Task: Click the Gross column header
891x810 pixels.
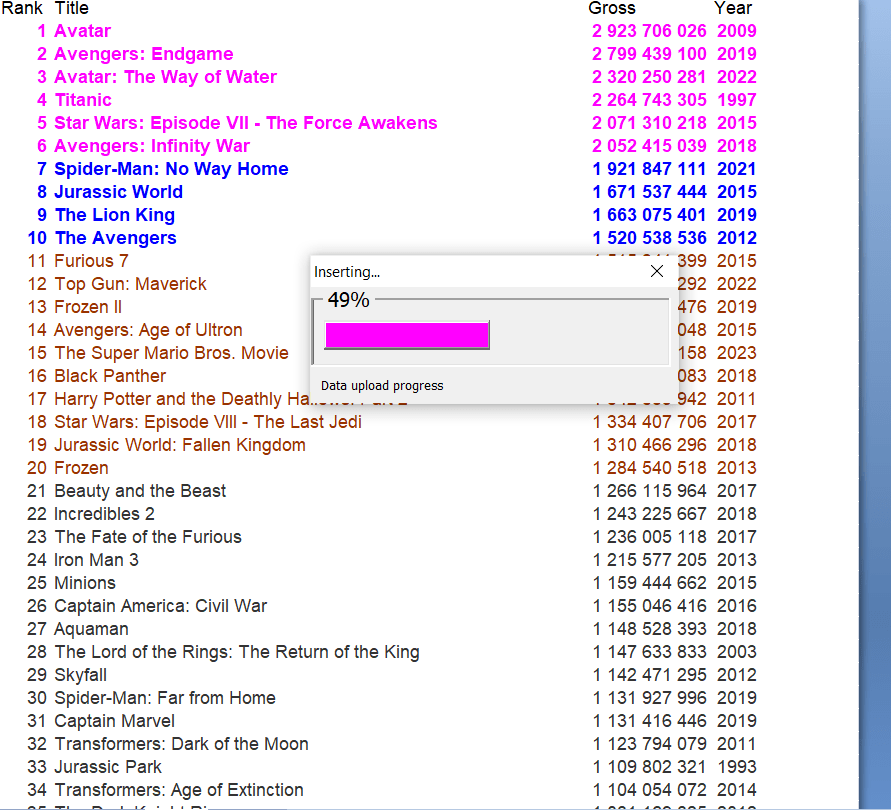Action: click(611, 8)
